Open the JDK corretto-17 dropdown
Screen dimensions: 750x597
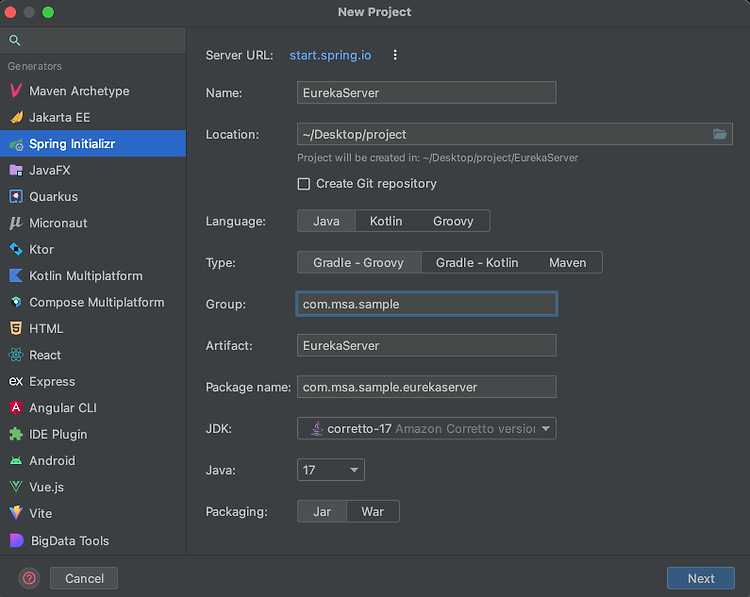[427, 429]
